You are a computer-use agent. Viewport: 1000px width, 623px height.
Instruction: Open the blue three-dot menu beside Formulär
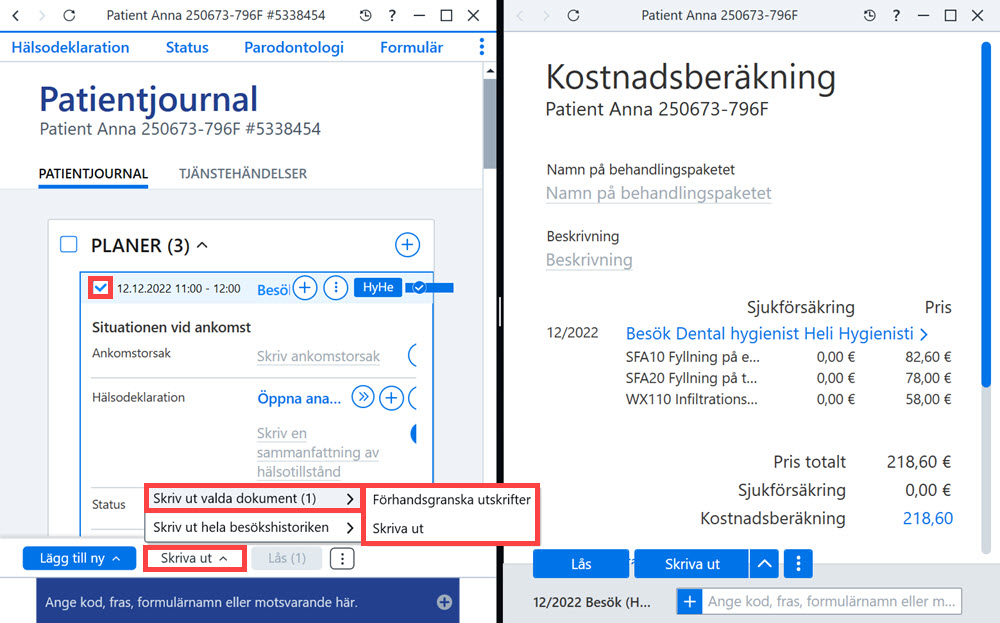point(482,47)
